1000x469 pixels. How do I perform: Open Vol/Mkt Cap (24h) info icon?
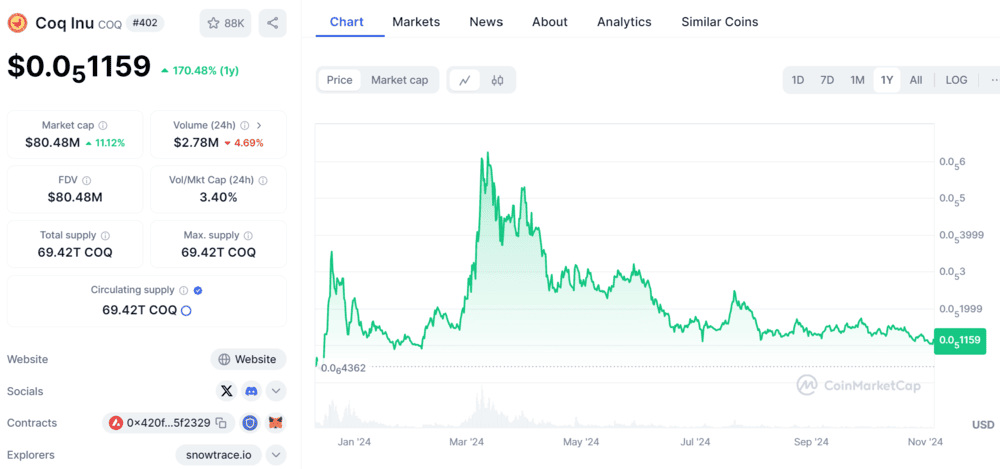[263, 181]
